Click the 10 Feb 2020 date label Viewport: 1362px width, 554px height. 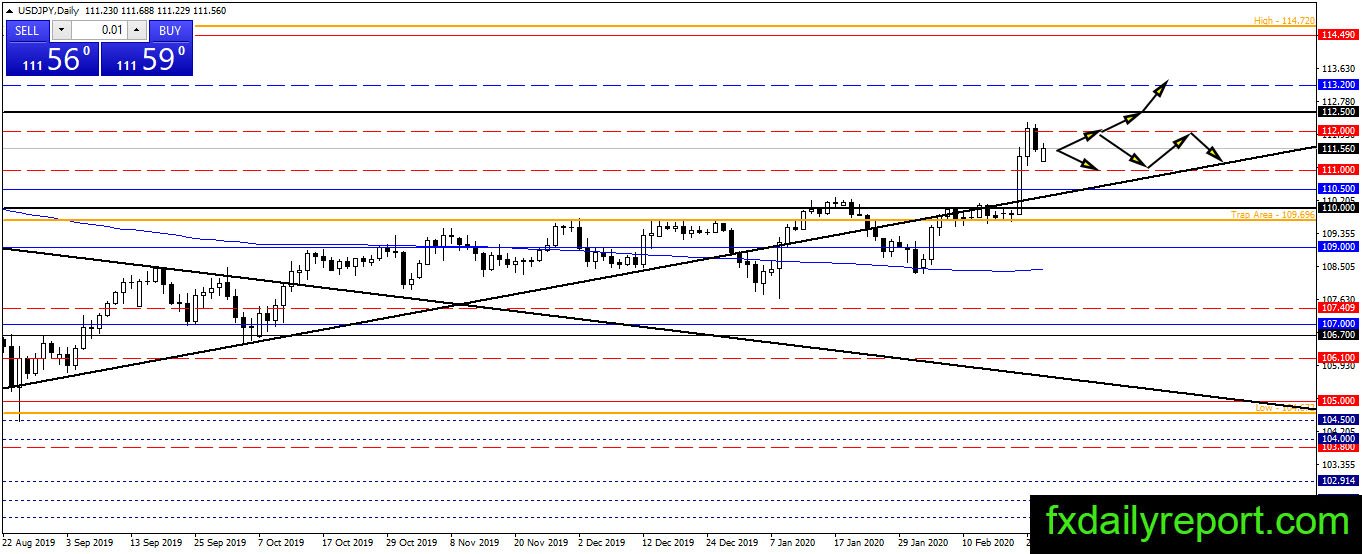pos(988,544)
